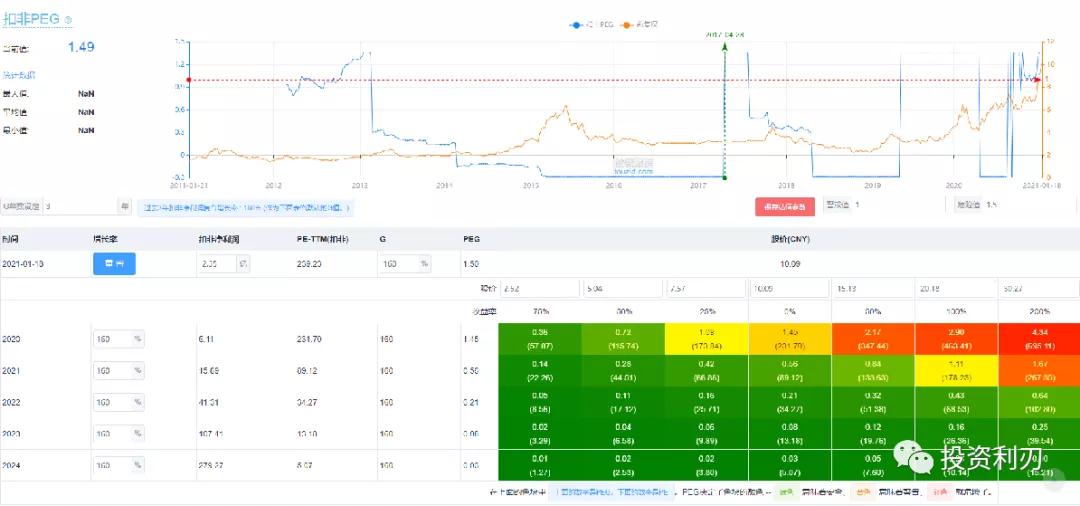This screenshot has width=1080, height=506.
Task: Click the help icon beside 扣非PEG title
Action: [68, 21]
